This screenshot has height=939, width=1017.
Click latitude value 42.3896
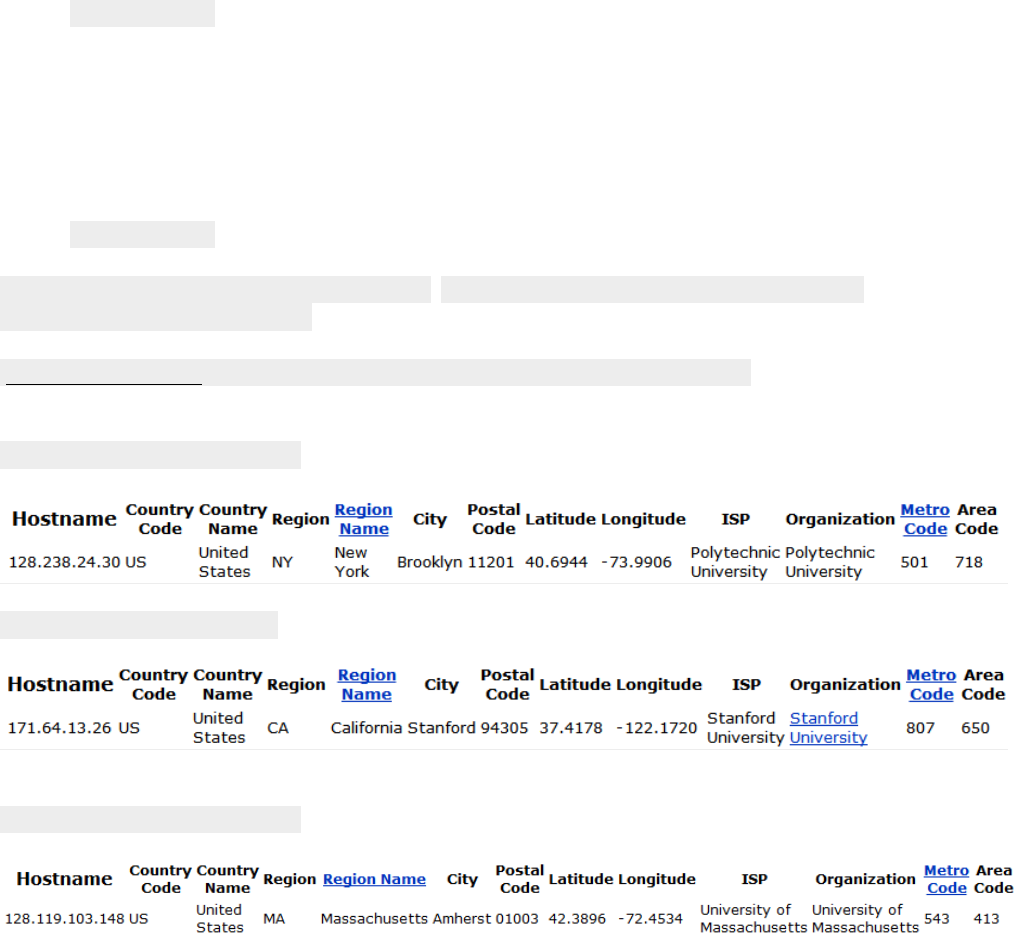pyautogui.click(x=577, y=919)
